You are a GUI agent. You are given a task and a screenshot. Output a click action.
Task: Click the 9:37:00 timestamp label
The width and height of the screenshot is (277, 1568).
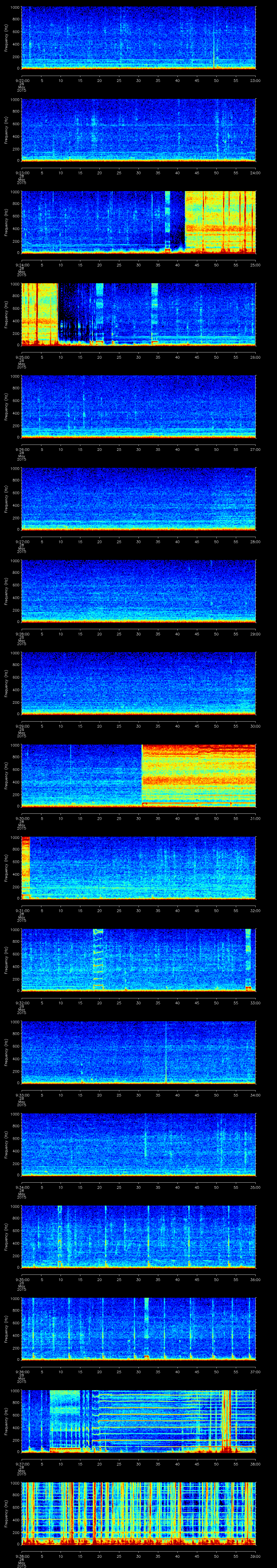[x=22, y=1463]
